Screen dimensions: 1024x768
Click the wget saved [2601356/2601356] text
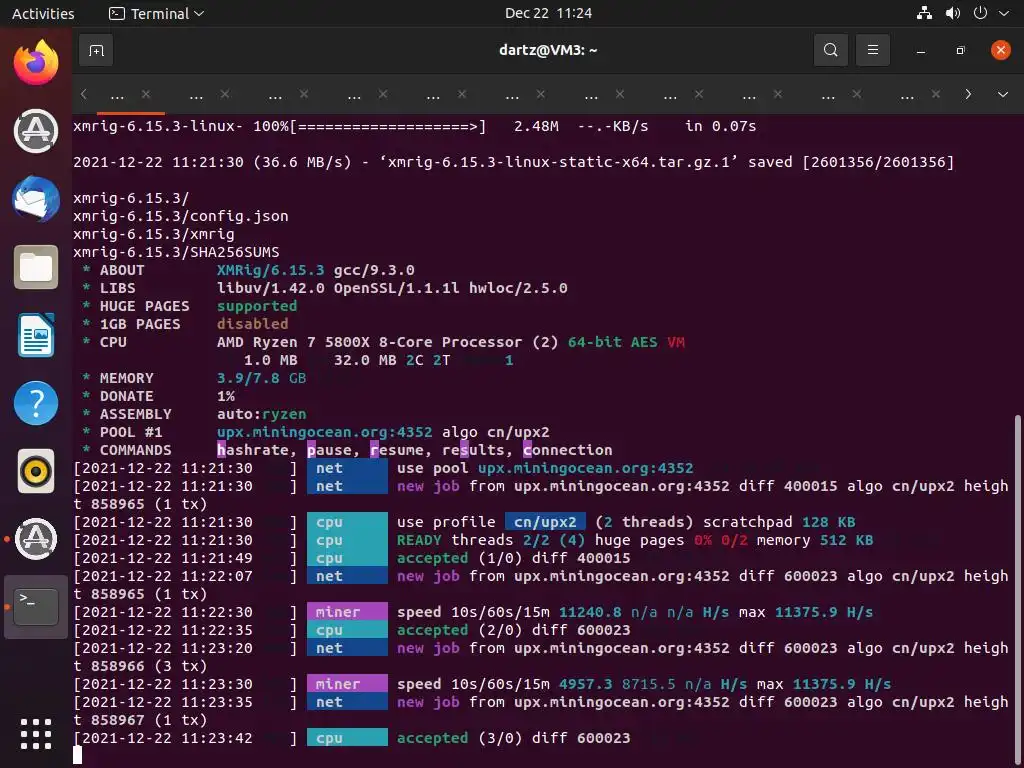(850, 162)
